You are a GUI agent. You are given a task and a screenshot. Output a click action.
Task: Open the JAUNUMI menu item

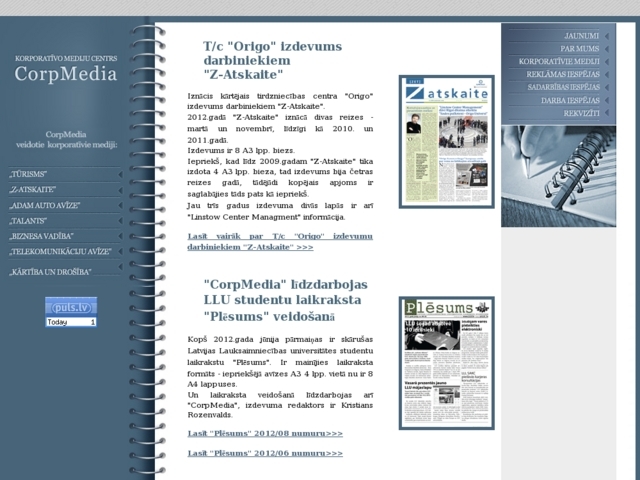tap(581, 36)
